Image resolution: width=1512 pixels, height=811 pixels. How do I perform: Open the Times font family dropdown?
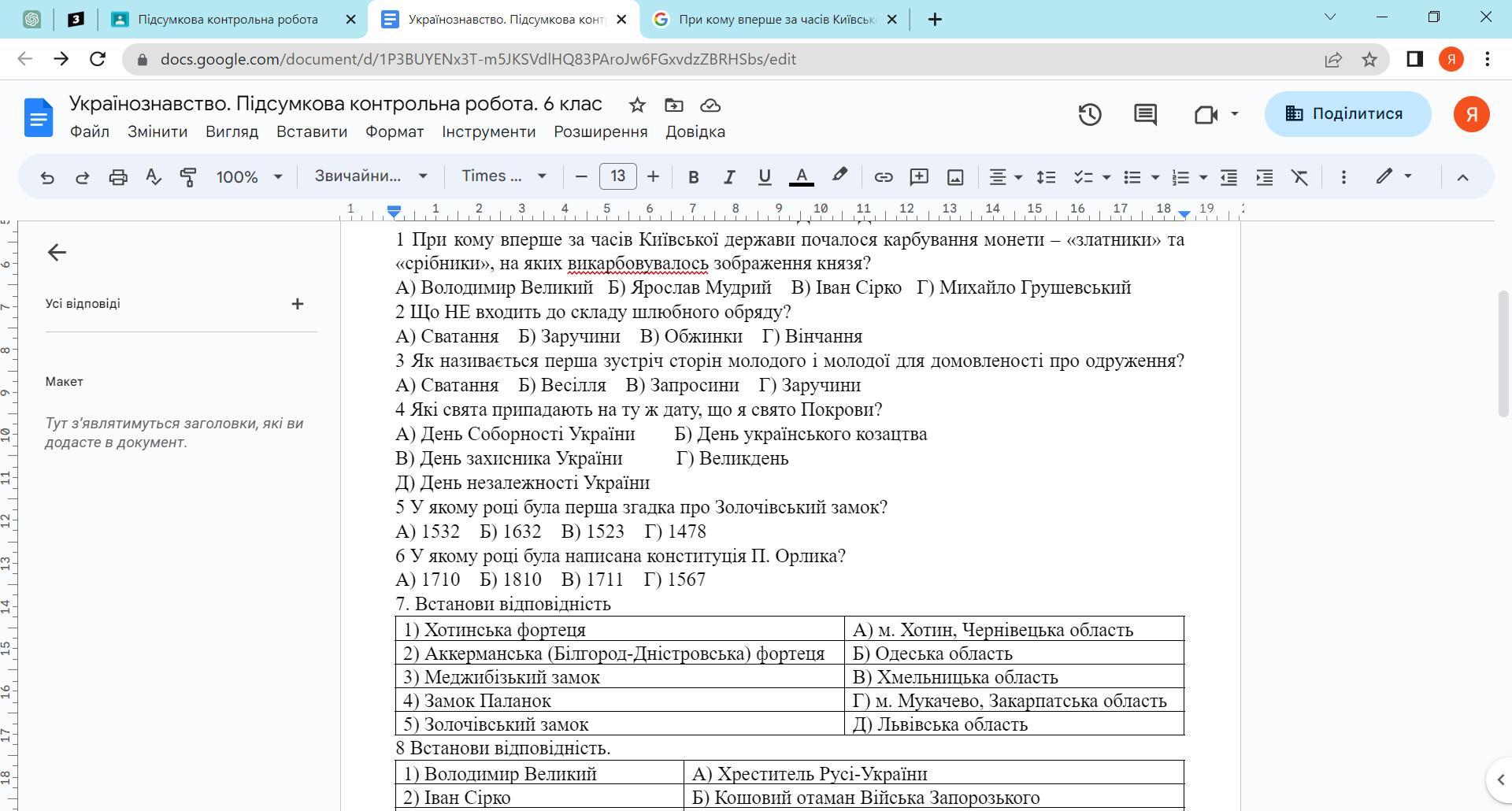[503, 176]
